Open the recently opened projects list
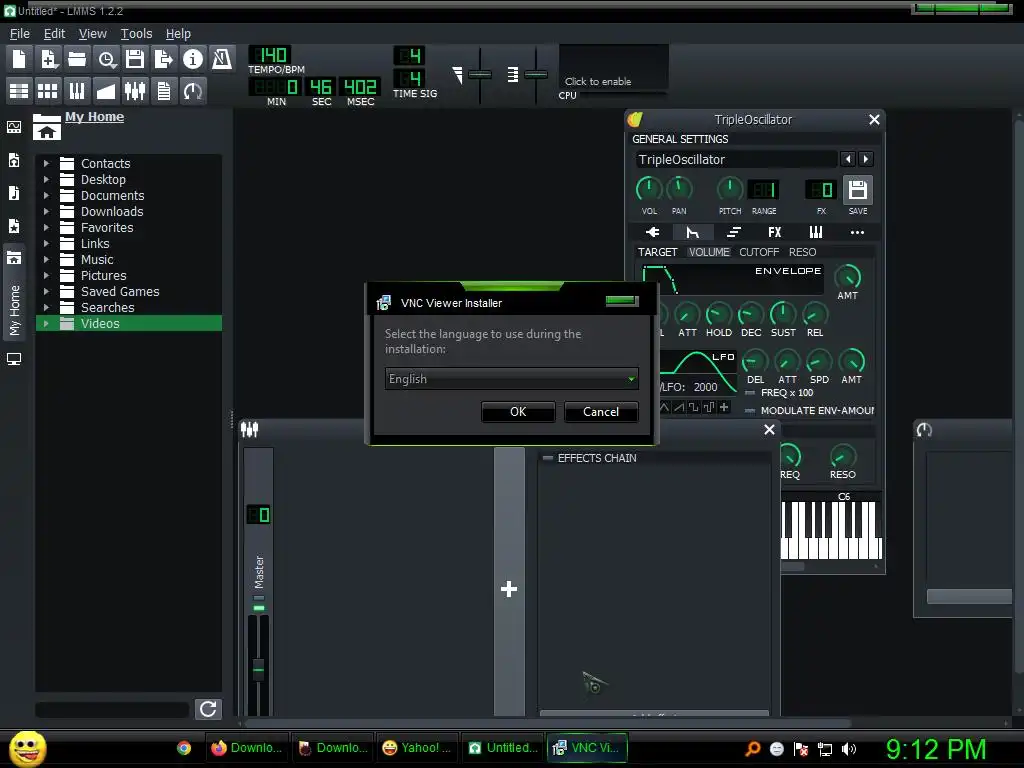The image size is (1024, 768). (x=106, y=59)
